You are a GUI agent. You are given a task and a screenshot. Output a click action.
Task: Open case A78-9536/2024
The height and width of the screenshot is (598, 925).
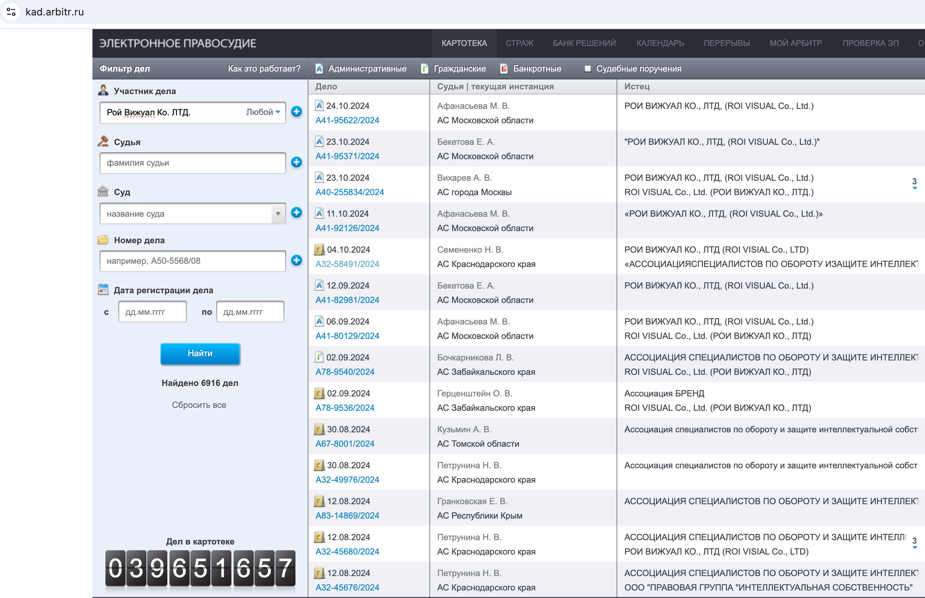click(345, 408)
